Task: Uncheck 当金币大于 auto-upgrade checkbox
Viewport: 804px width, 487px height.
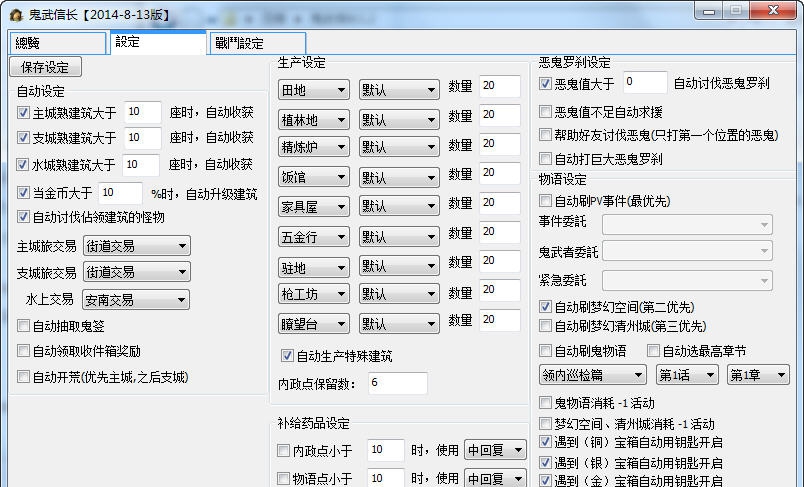Action: [23, 193]
